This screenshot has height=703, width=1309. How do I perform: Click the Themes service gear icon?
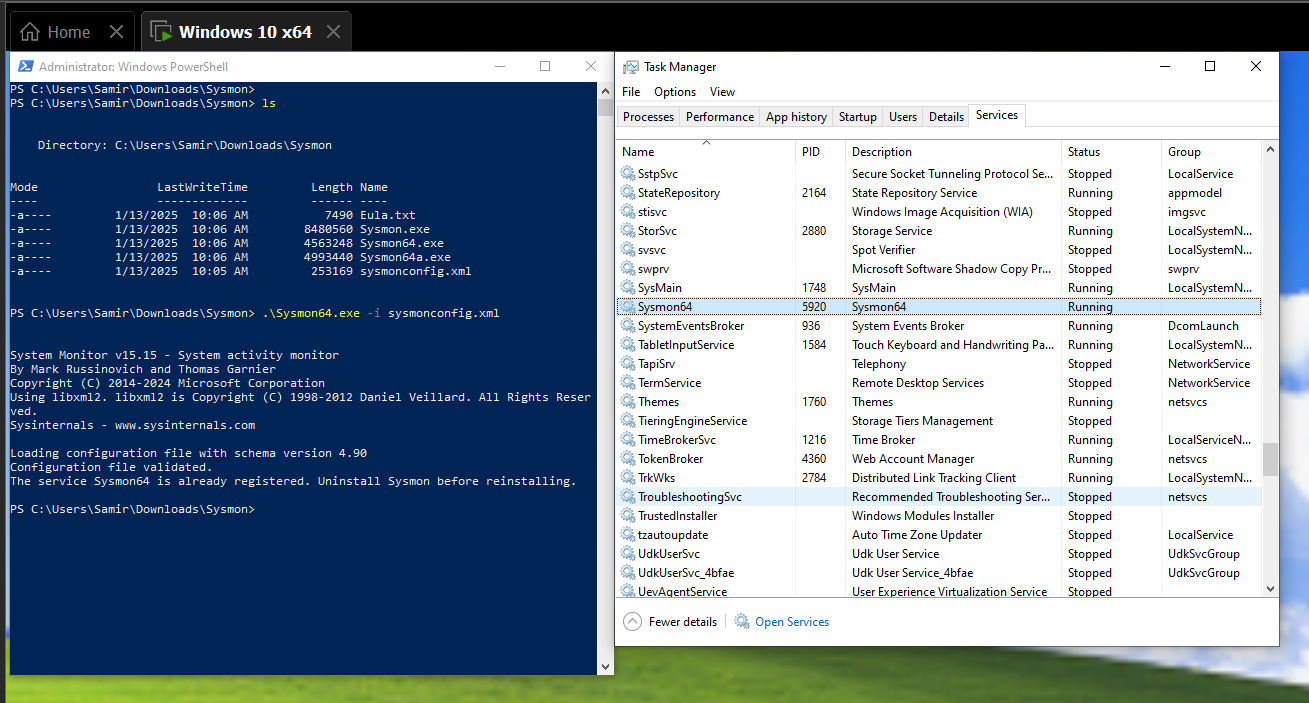(x=628, y=402)
